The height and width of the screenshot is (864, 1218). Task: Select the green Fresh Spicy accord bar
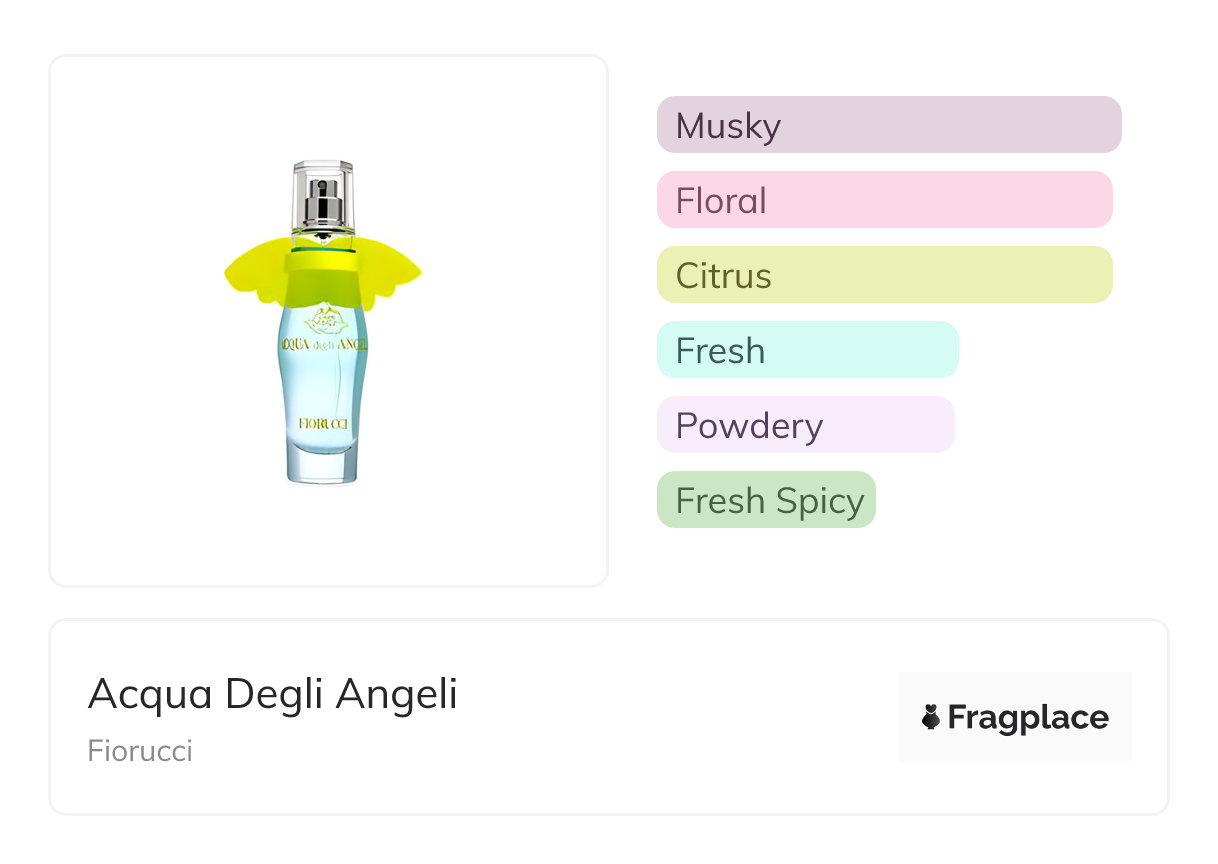tap(766, 500)
